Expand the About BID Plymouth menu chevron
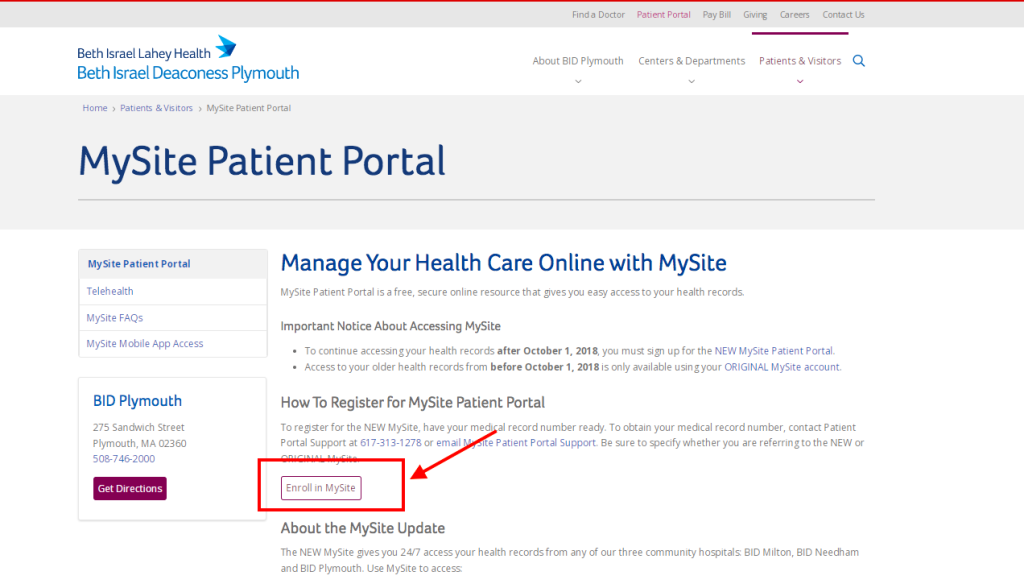This screenshot has height=588, width=1024. [578, 82]
